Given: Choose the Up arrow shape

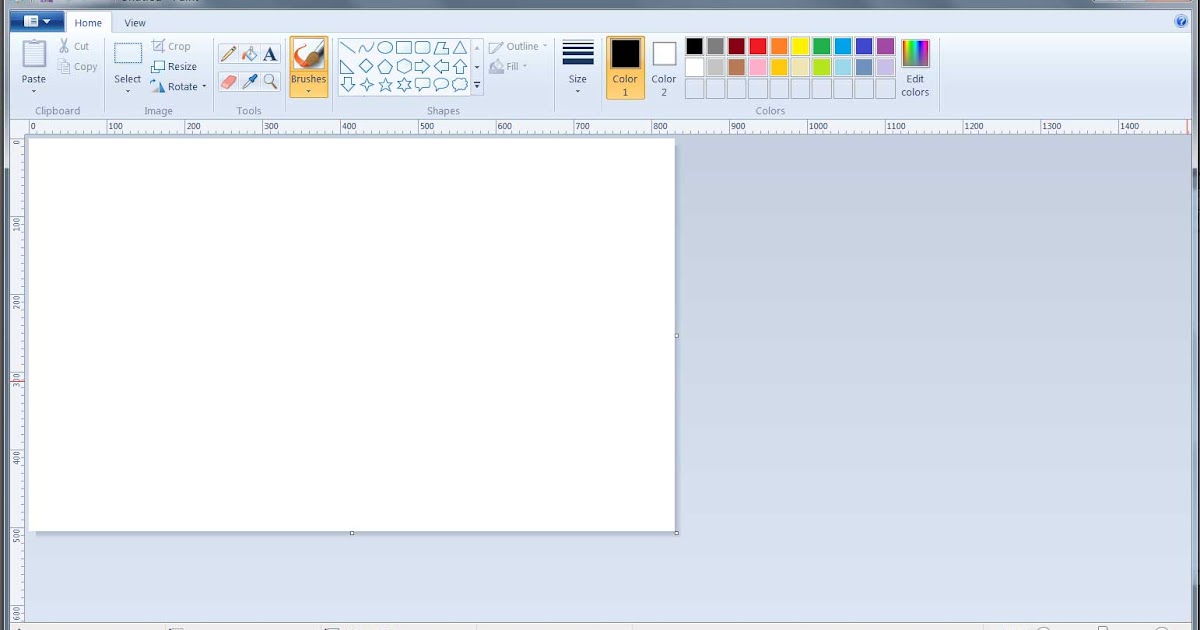Looking at the screenshot, I should (x=460, y=66).
